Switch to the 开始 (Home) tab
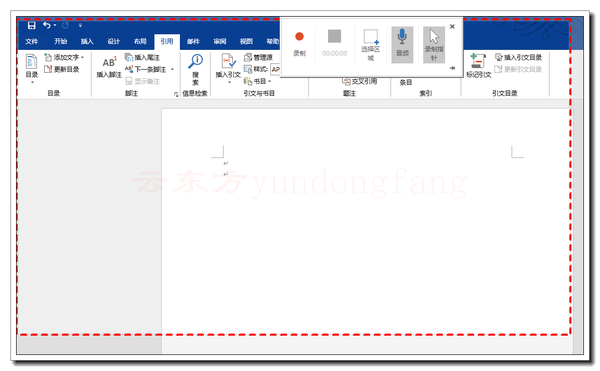 click(60, 41)
